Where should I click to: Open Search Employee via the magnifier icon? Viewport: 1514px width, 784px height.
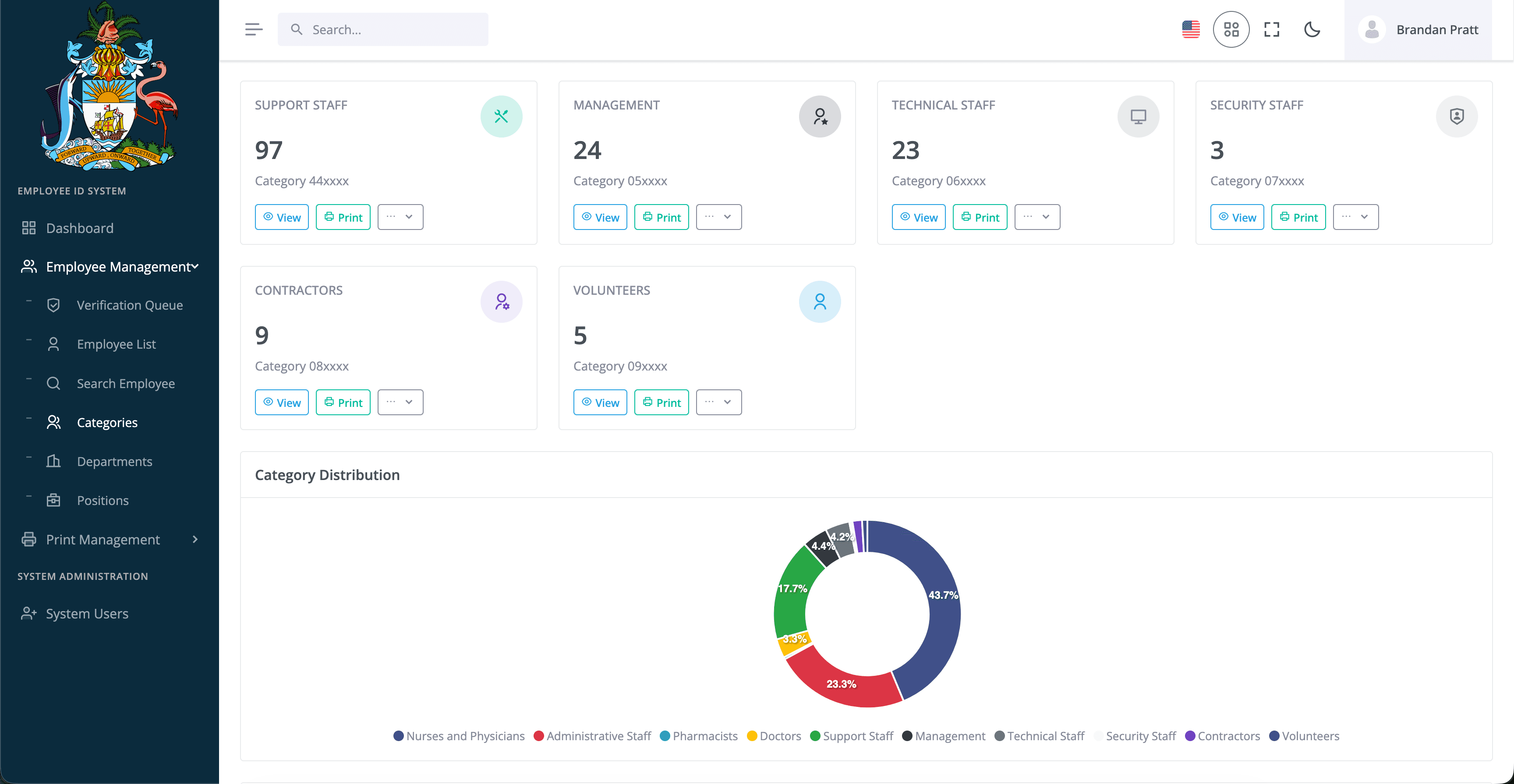[x=54, y=383]
